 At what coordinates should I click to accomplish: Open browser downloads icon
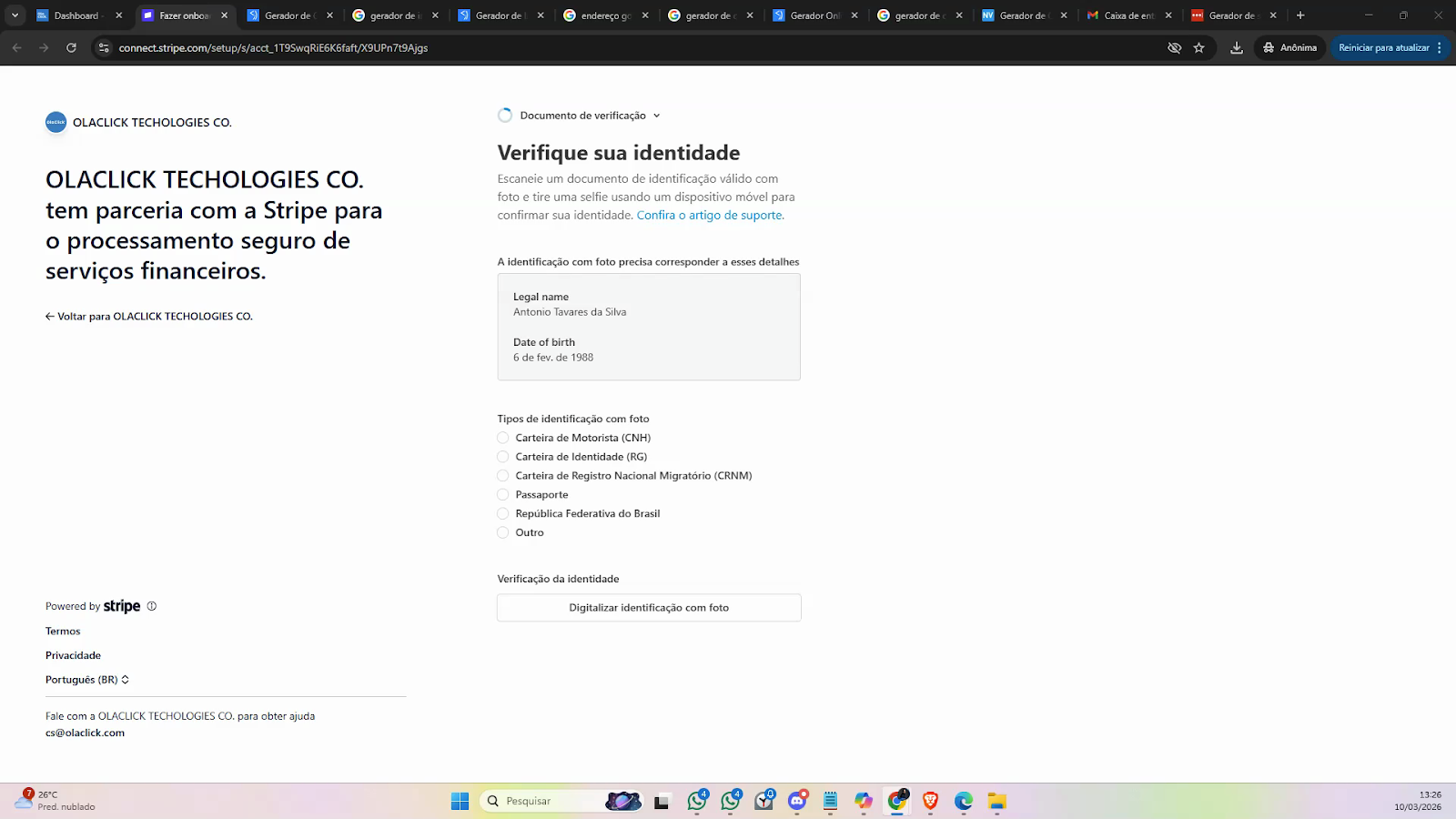1236,47
